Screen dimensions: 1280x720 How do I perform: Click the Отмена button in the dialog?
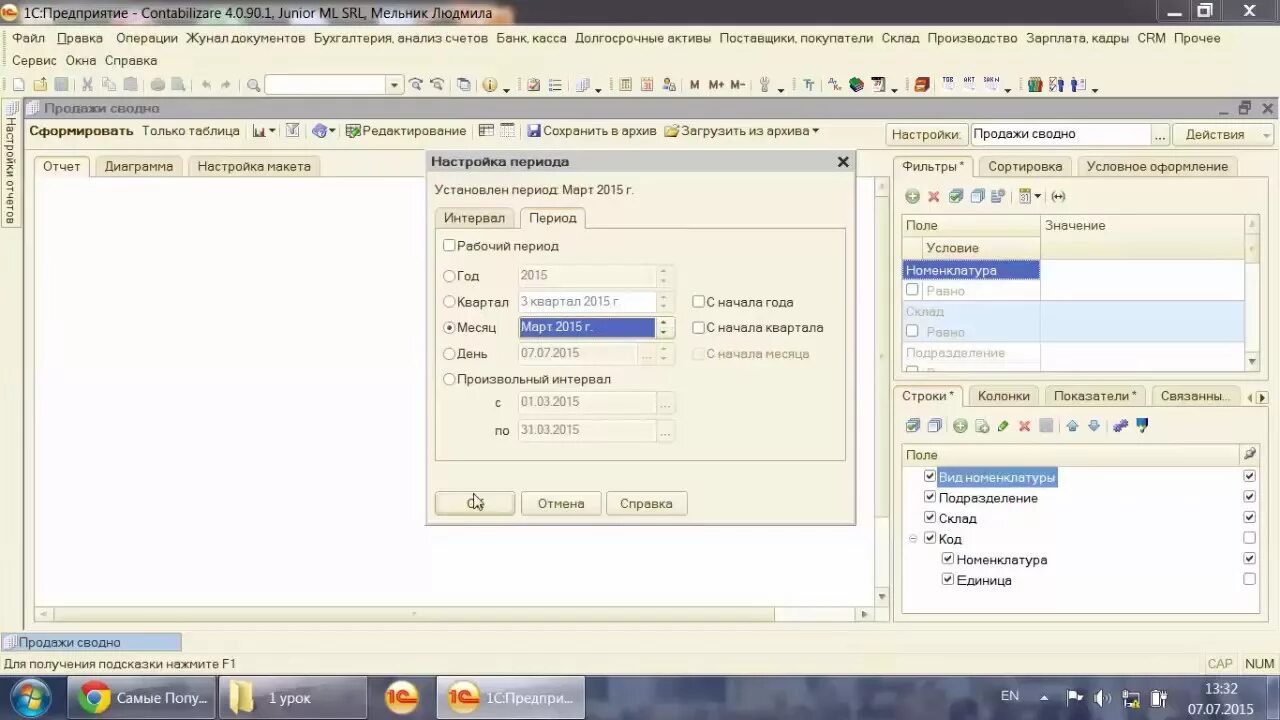561,503
